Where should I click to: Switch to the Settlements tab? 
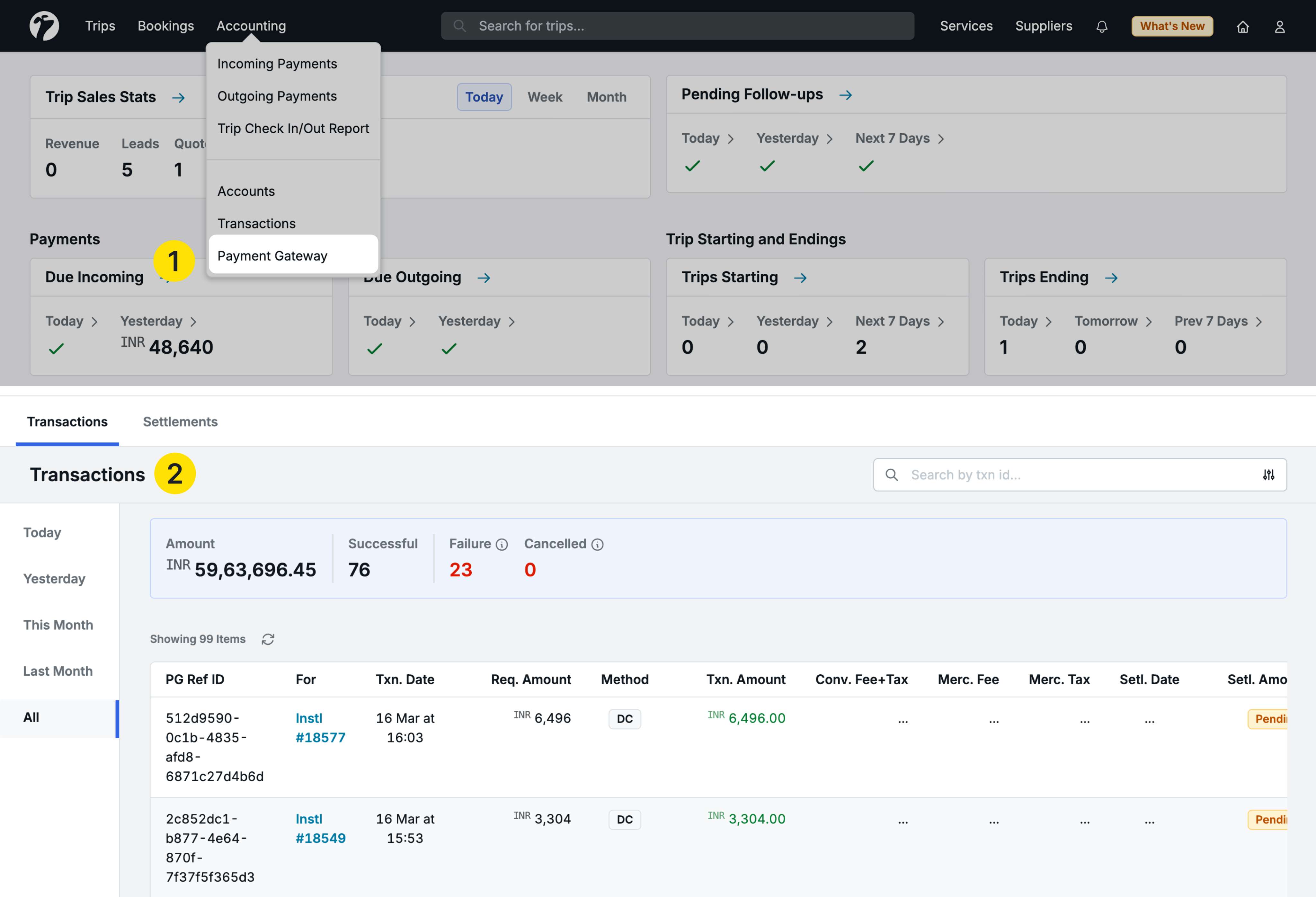[x=180, y=422]
